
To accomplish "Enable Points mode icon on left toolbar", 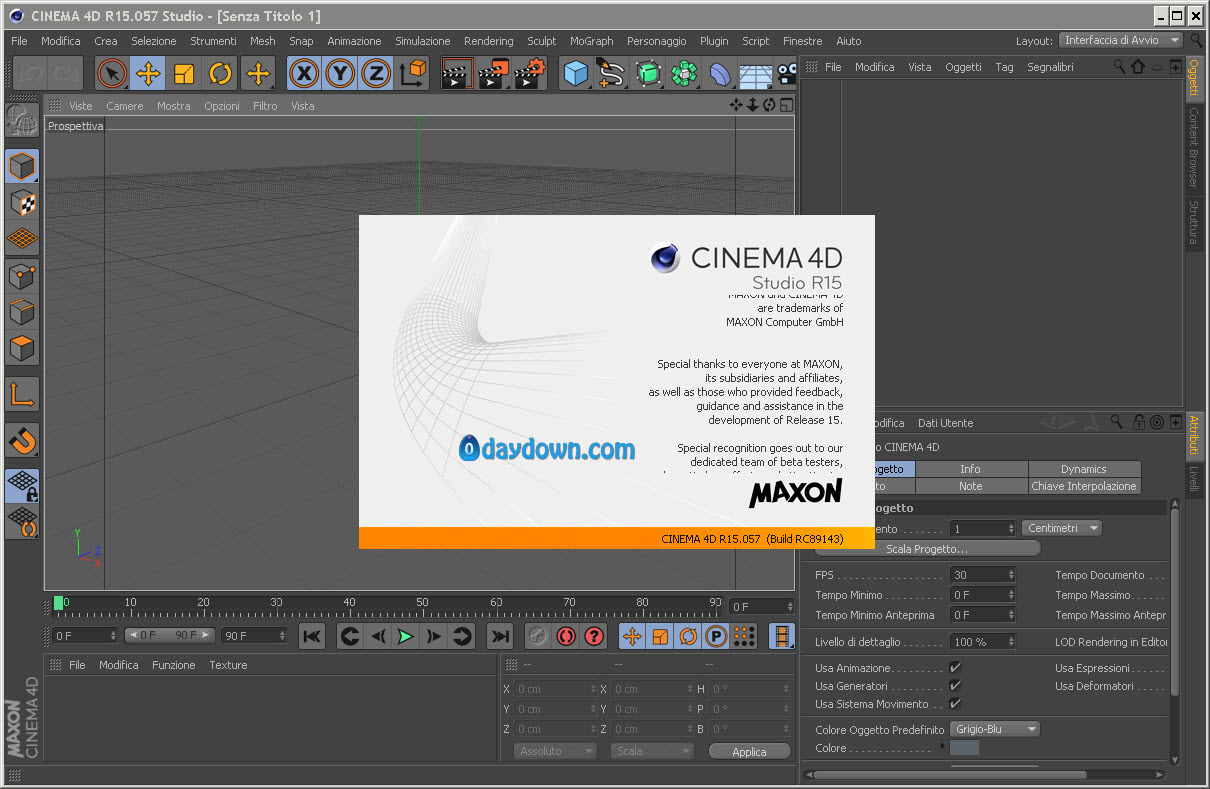I will click(x=22, y=275).
